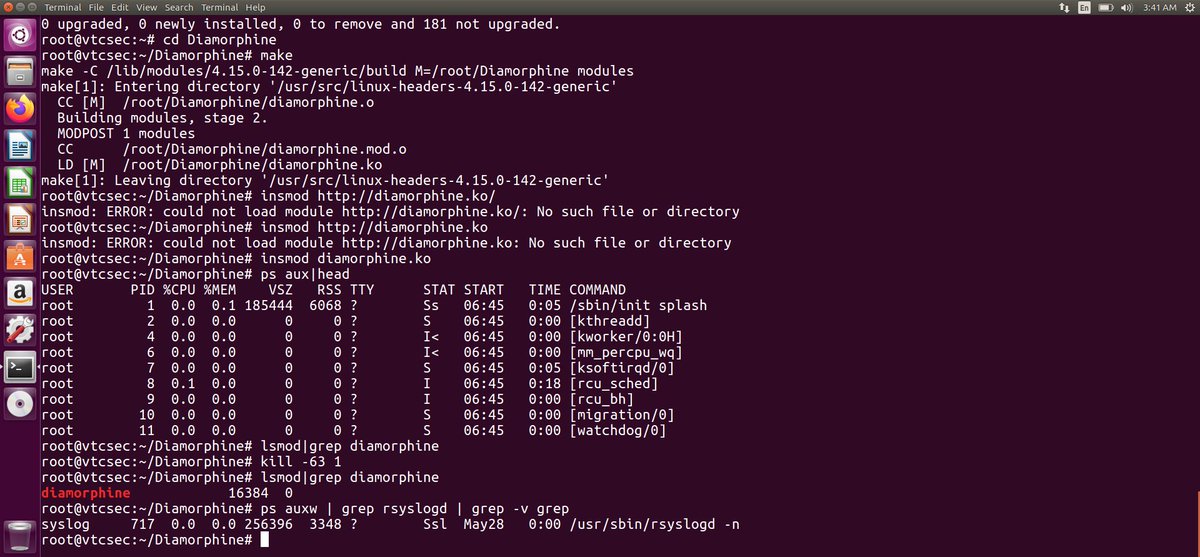The width and height of the screenshot is (1200, 557).
Task: Click the '[rcu_sched]' process entry
Action: (x=614, y=384)
